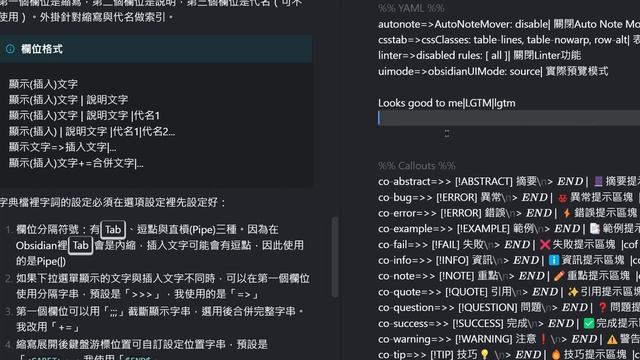Click warning triangle emoji in co-warning line
The height and width of the screenshot is (360, 640).
[x=612, y=339]
